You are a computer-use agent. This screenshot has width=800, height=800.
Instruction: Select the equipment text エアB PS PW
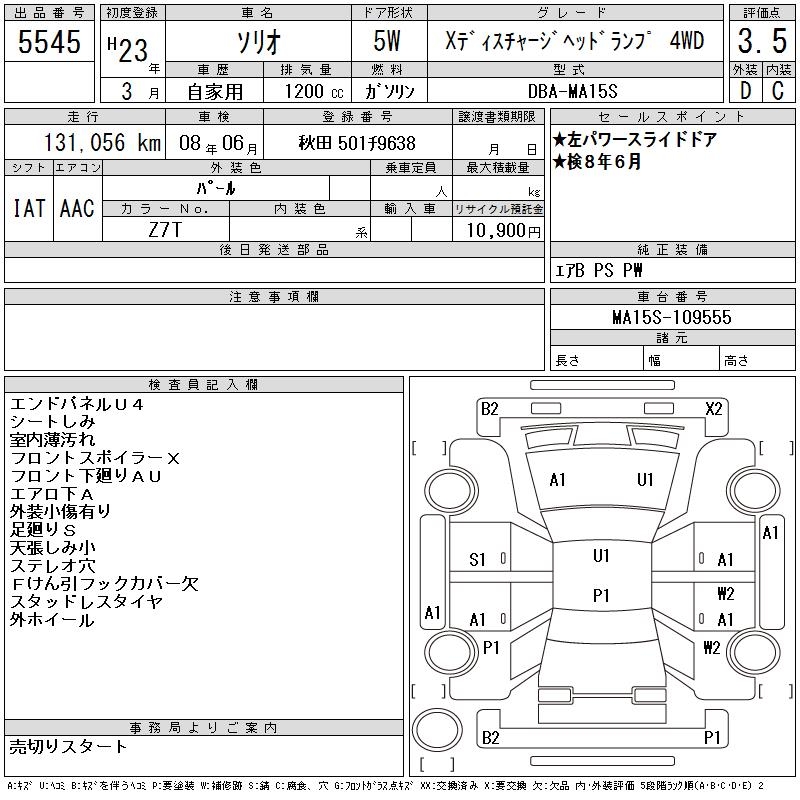(598, 270)
